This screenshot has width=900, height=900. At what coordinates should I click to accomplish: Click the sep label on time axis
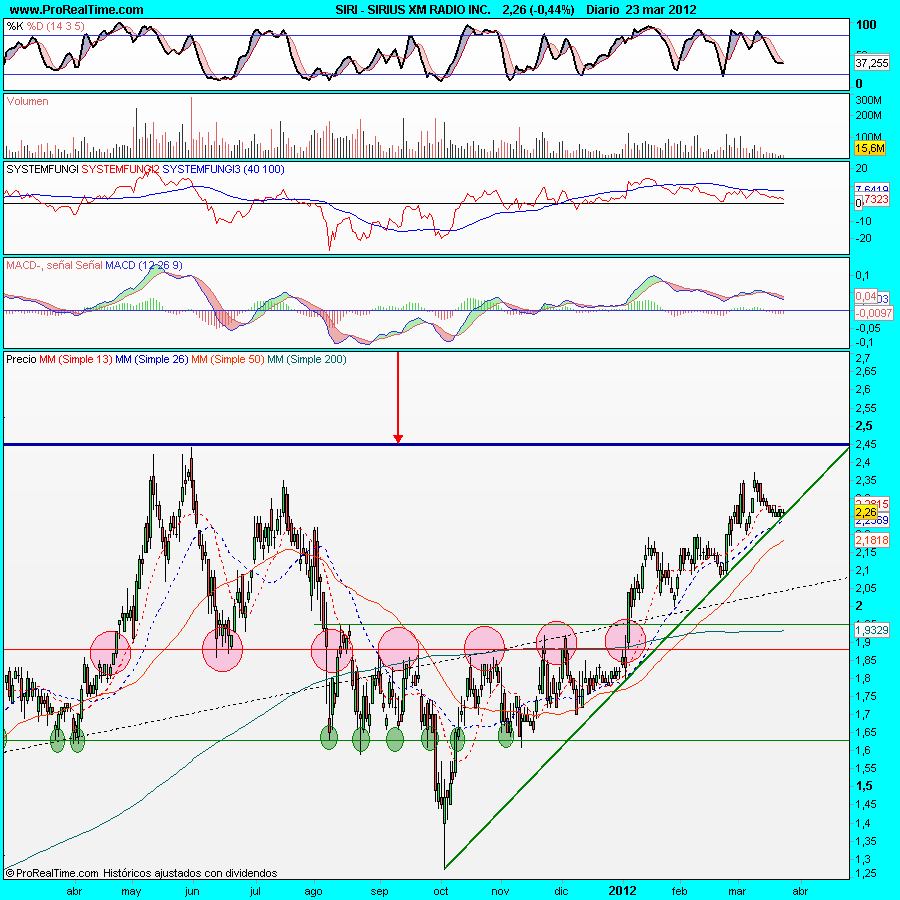pyautogui.click(x=379, y=891)
